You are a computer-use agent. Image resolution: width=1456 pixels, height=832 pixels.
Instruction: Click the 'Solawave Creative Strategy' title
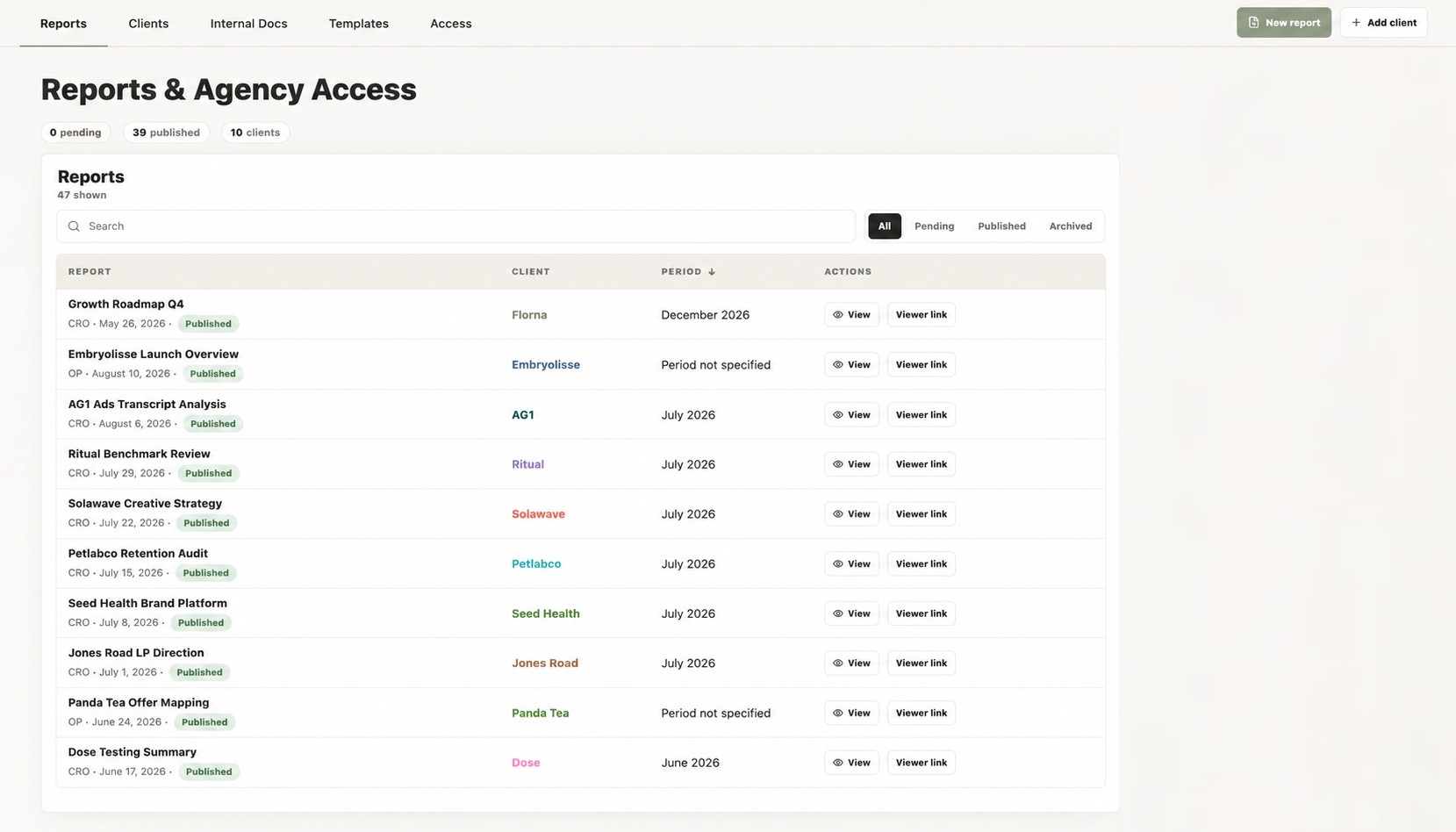pyautogui.click(x=145, y=504)
